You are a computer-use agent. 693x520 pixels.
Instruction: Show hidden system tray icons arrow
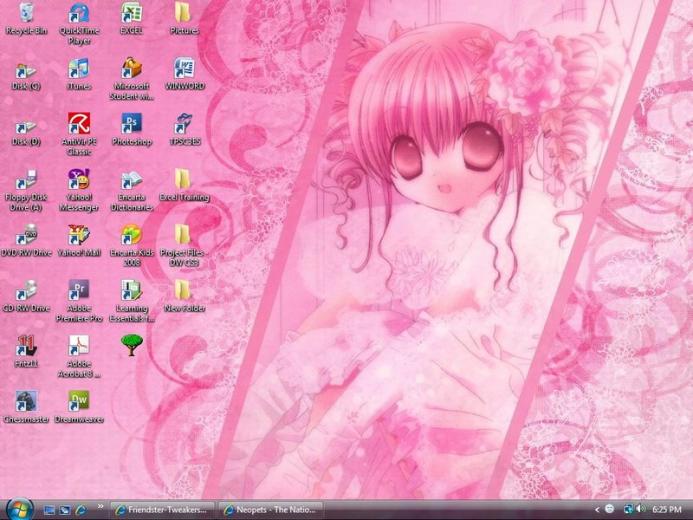point(597,510)
